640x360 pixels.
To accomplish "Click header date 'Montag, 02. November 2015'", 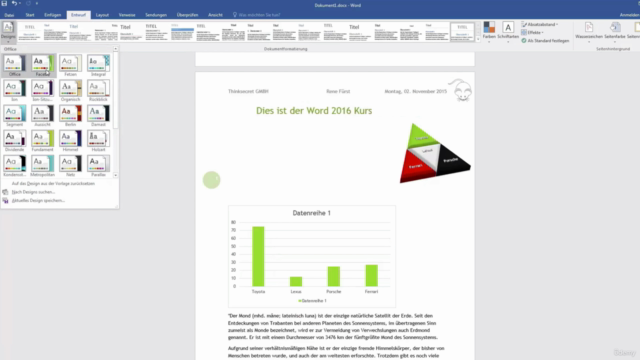I will click(416, 91).
